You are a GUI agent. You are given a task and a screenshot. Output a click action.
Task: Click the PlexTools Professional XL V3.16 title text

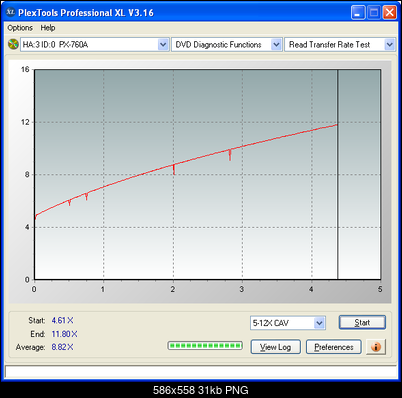click(x=86, y=13)
